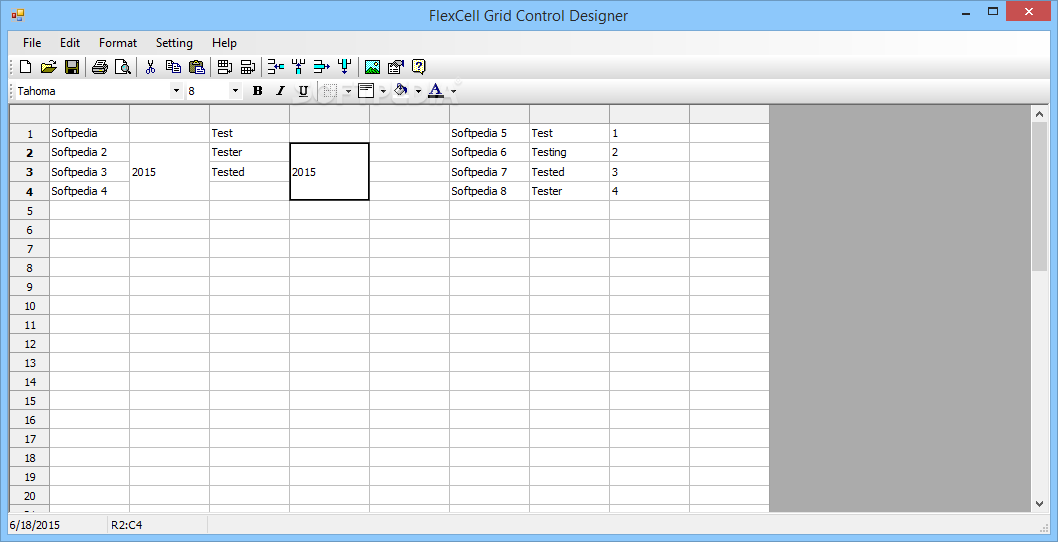1058x542 pixels.
Task: Select row header 15
Action: pos(30,401)
